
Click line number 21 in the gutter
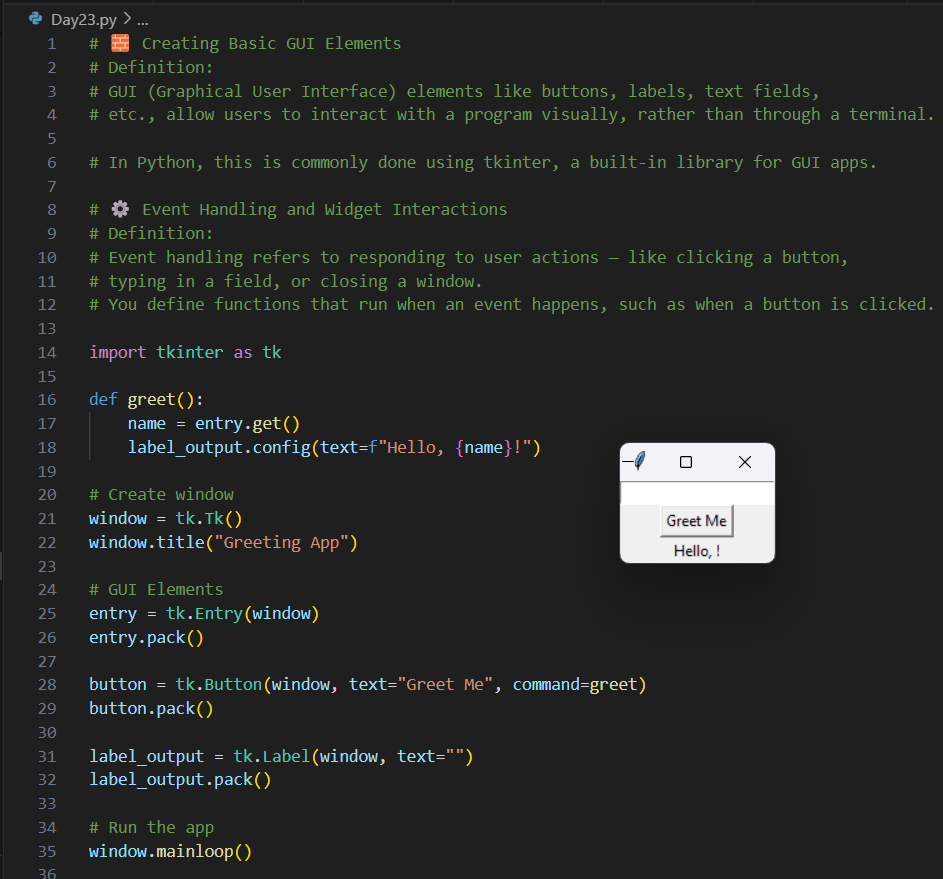pos(47,518)
